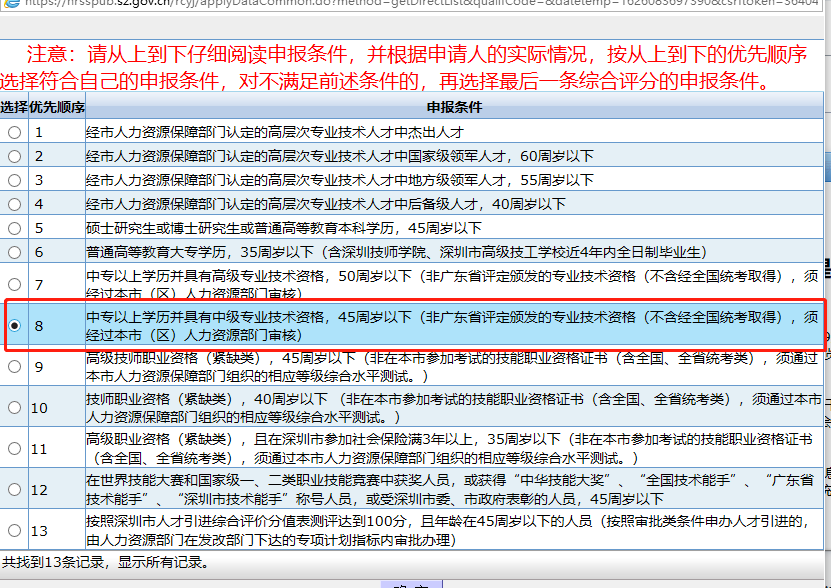Select condition 6 普通高等教育大专学历
This screenshot has height=588, width=831.
pos(14,251)
